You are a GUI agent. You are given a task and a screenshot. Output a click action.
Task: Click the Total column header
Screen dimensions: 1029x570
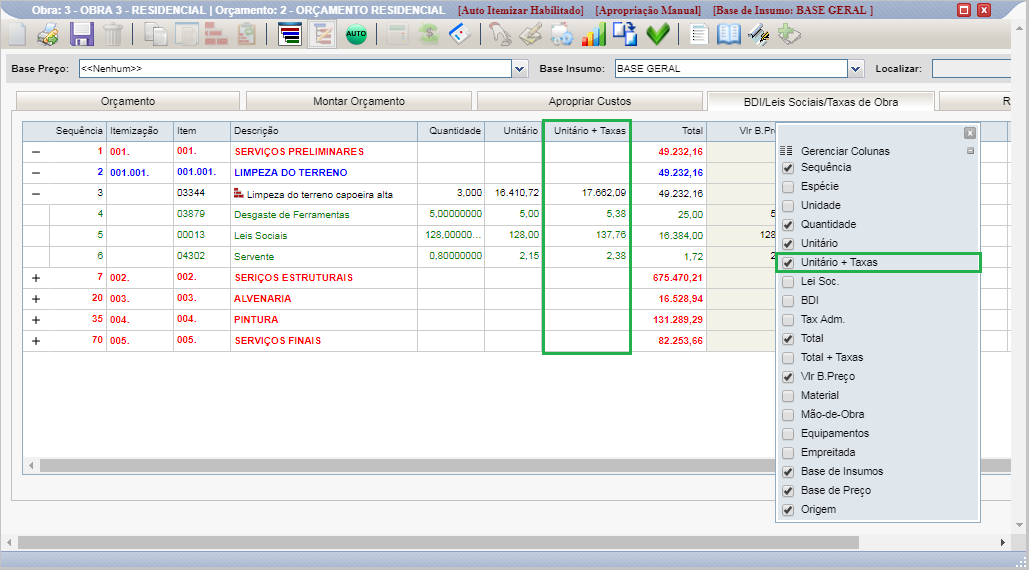tap(669, 131)
